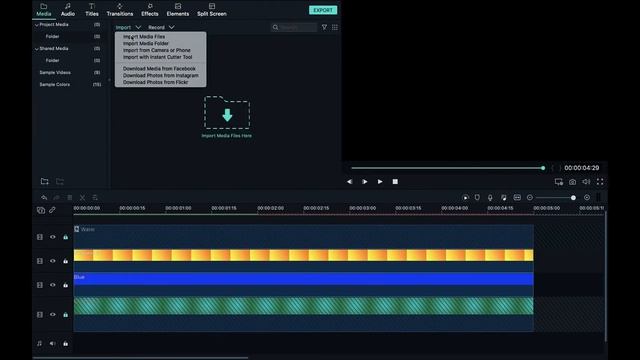Click the subtitle icon beside audio mixer
The image size is (640, 360).
pyautogui.click(x=517, y=198)
